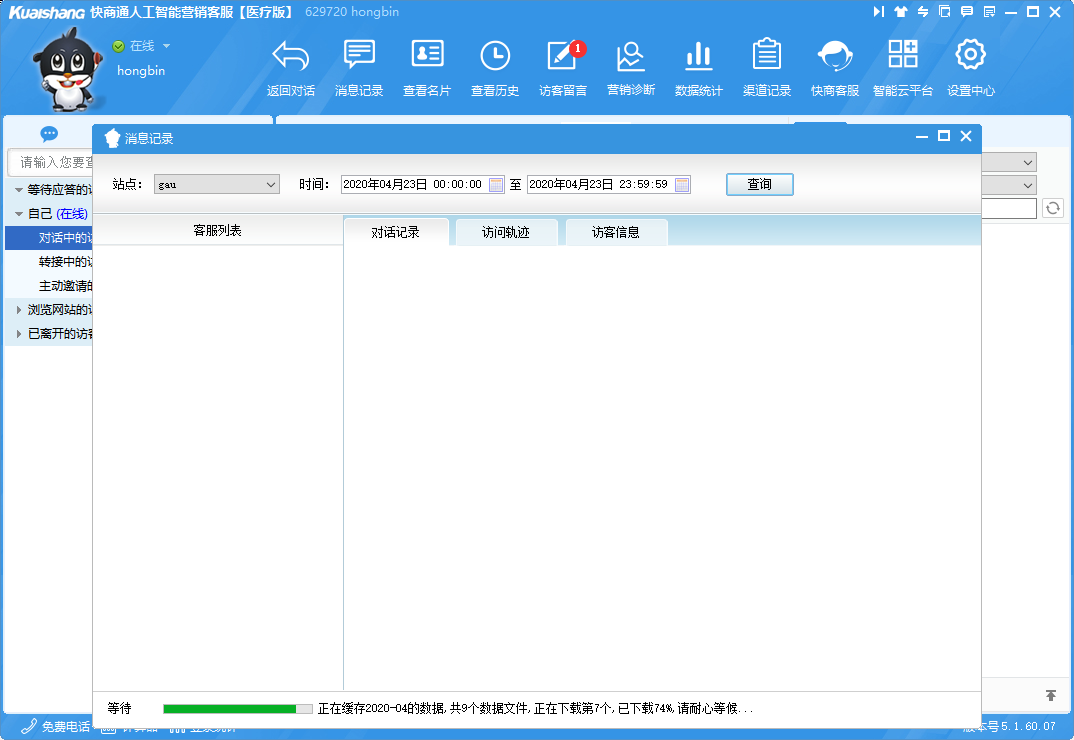Click the start time date field

coord(413,185)
